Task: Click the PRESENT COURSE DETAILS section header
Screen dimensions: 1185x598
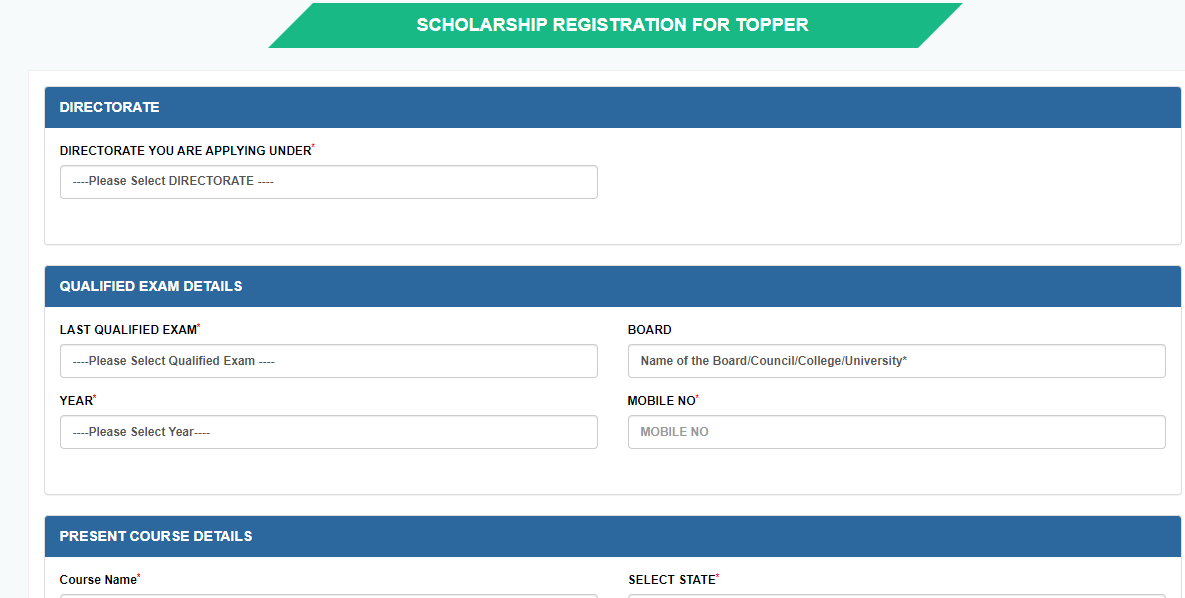Action: [613, 537]
